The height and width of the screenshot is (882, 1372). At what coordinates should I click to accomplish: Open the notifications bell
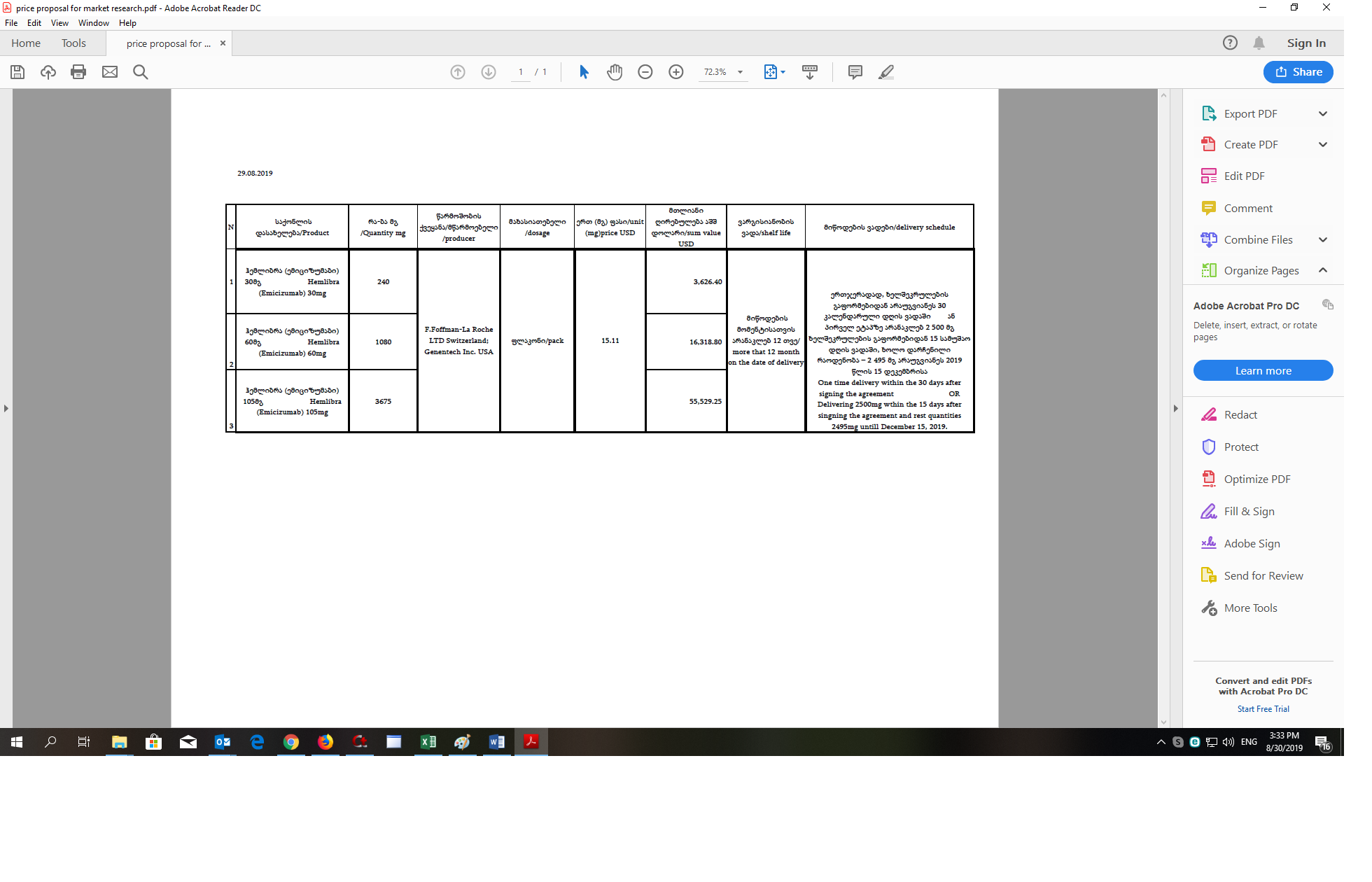(1259, 43)
